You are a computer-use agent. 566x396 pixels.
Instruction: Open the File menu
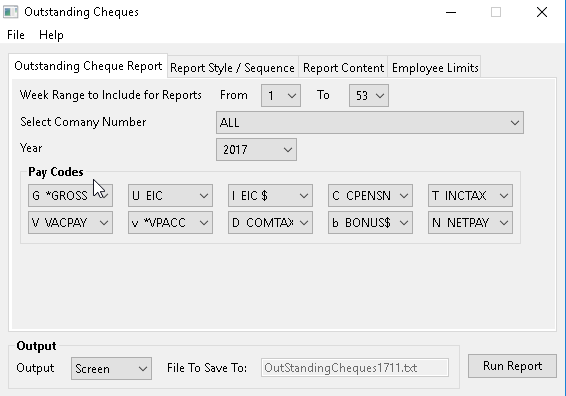[16, 35]
